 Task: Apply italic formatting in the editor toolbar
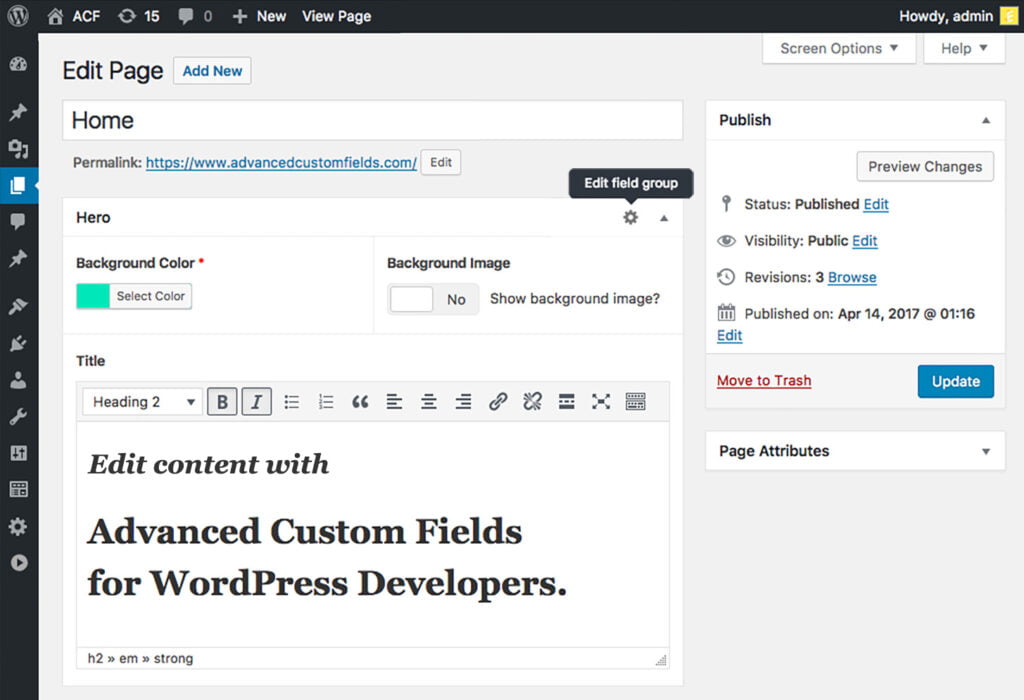click(256, 401)
